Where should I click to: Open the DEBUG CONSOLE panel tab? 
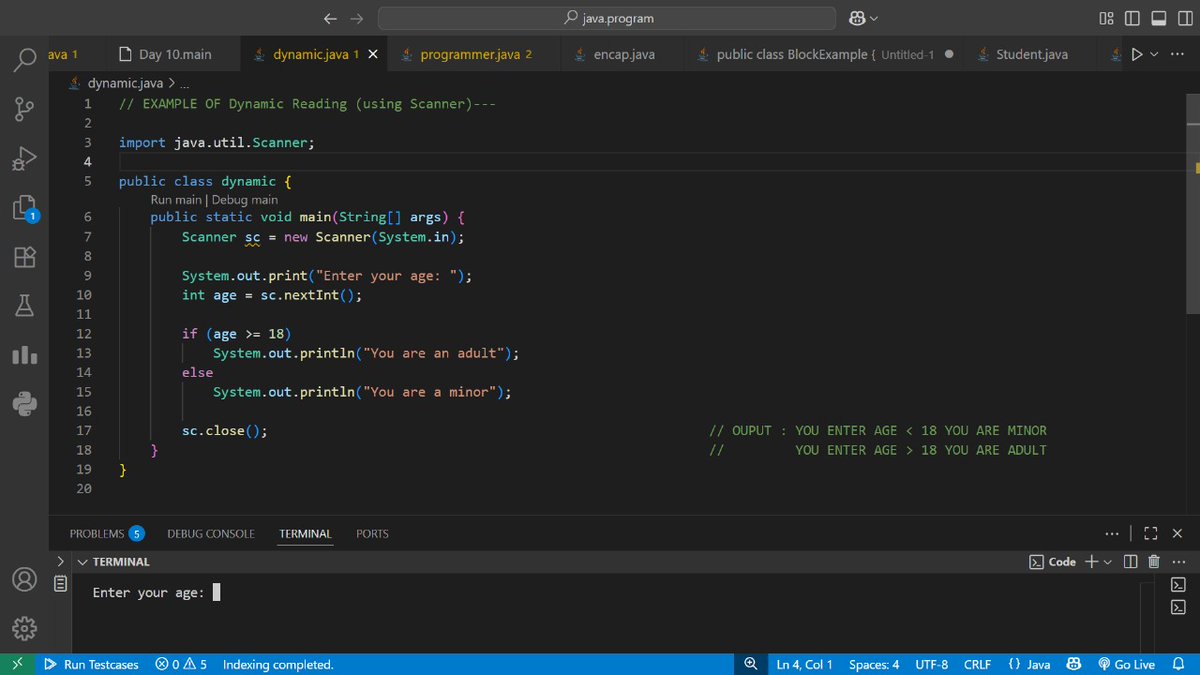coord(211,534)
